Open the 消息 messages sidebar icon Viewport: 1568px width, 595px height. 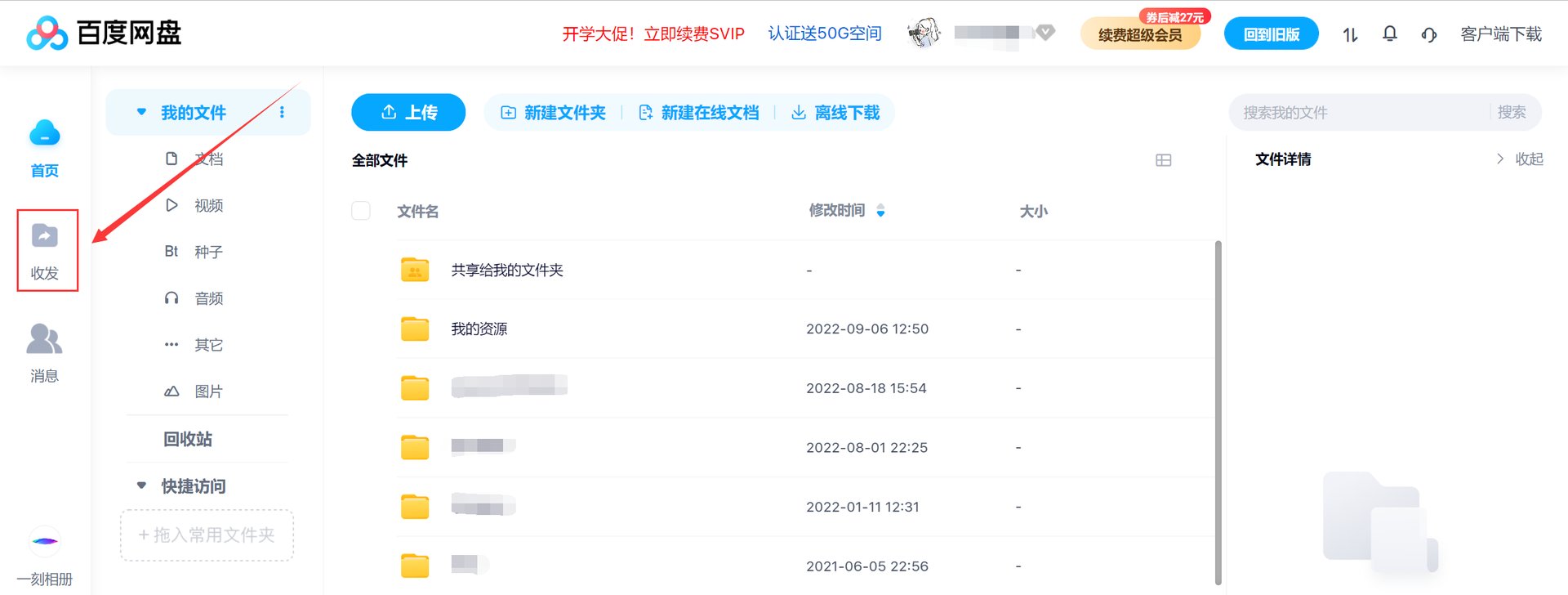click(43, 351)
